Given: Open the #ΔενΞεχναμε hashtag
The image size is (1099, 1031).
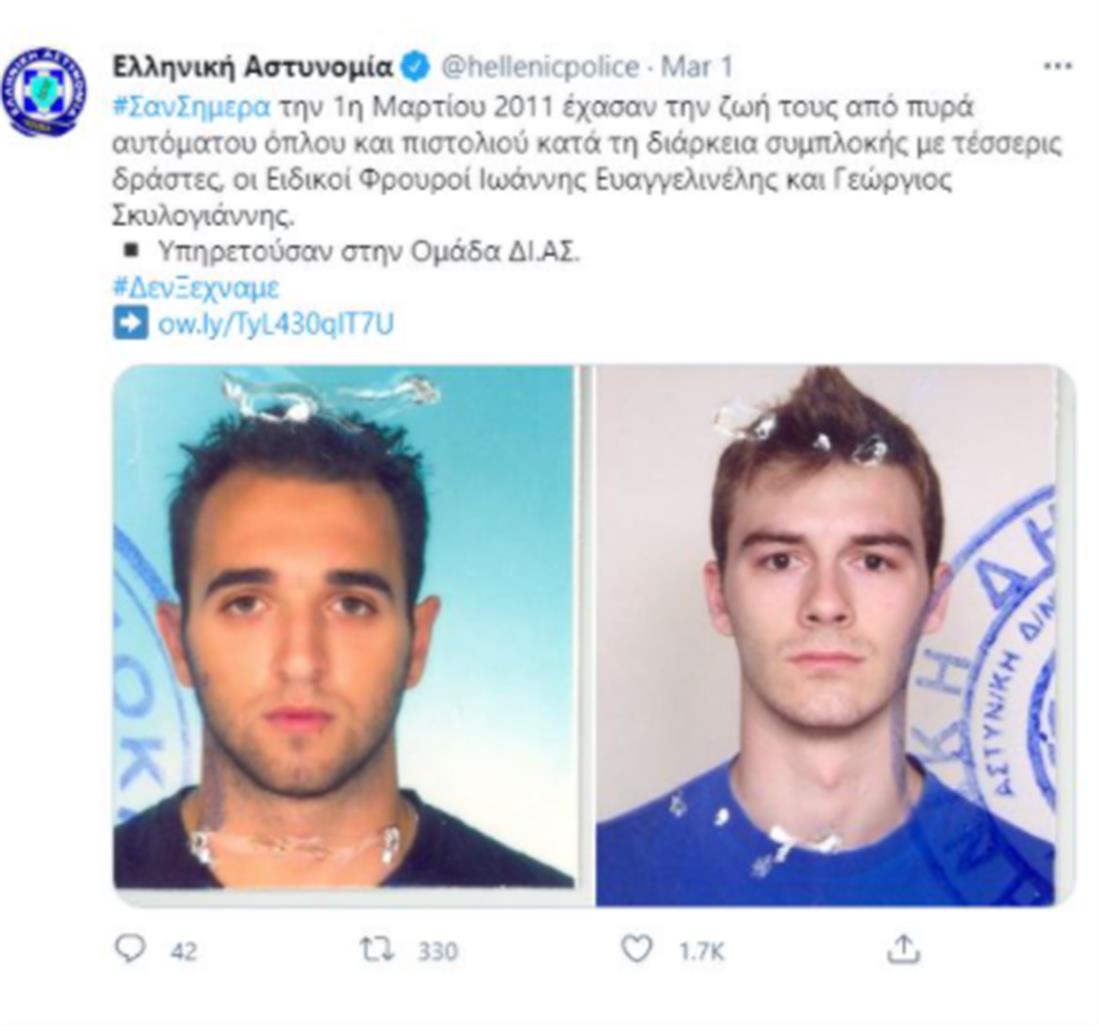Looking at the screenshot, I should coord(196,287).
